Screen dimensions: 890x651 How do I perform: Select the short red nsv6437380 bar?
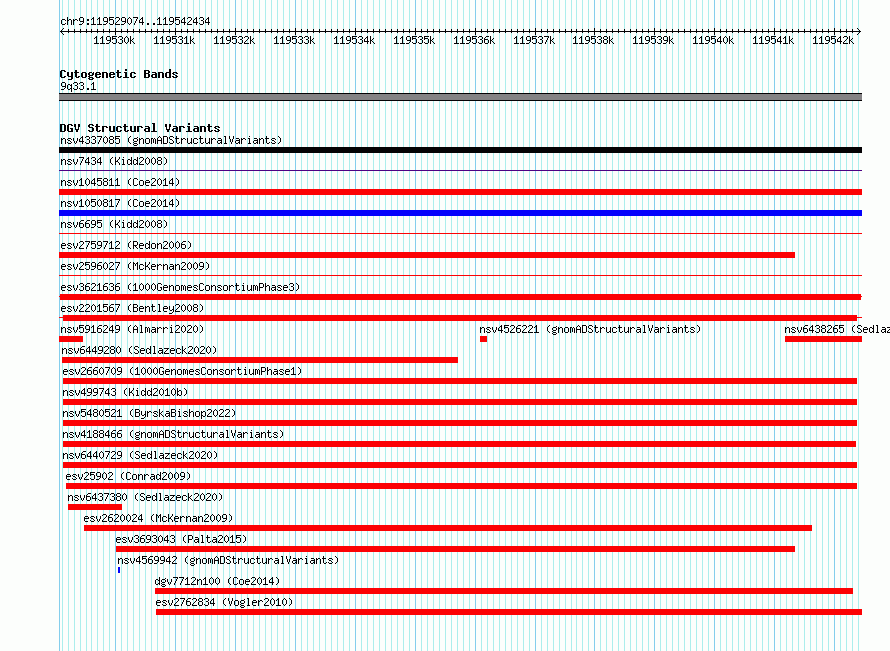[x=95, y=507]
